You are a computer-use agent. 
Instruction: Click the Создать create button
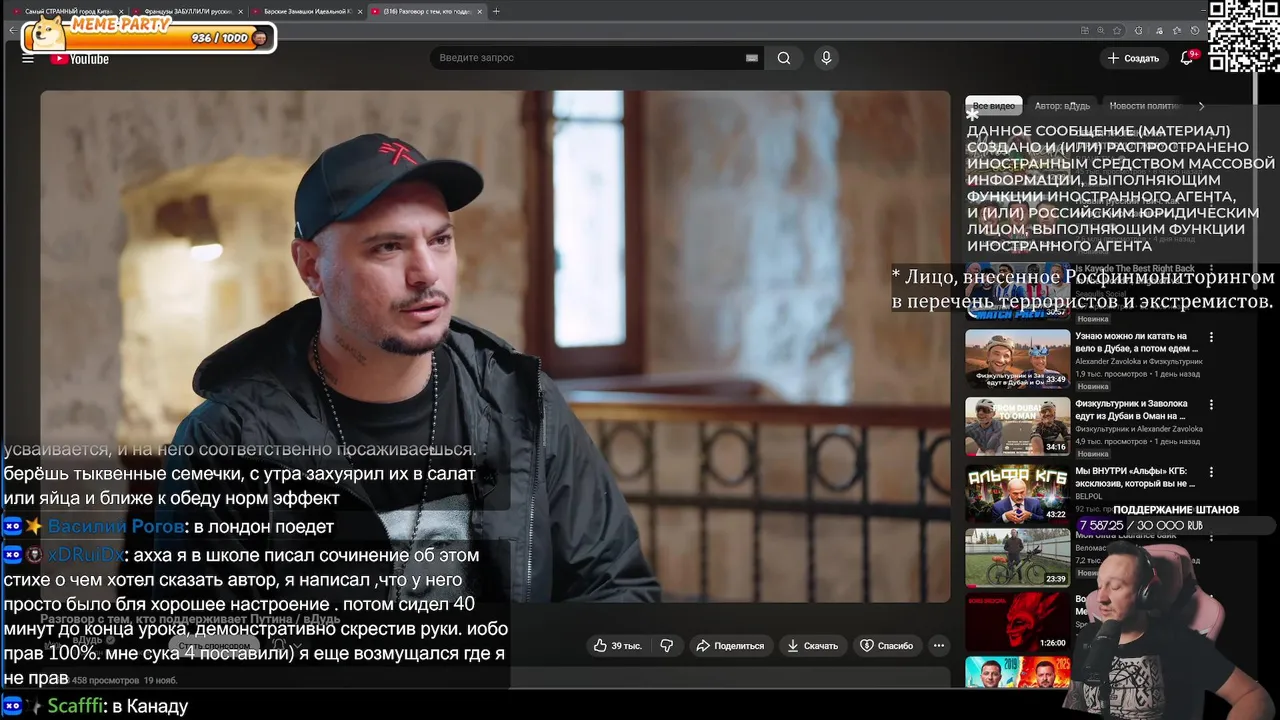click(x=1133, y=58)
